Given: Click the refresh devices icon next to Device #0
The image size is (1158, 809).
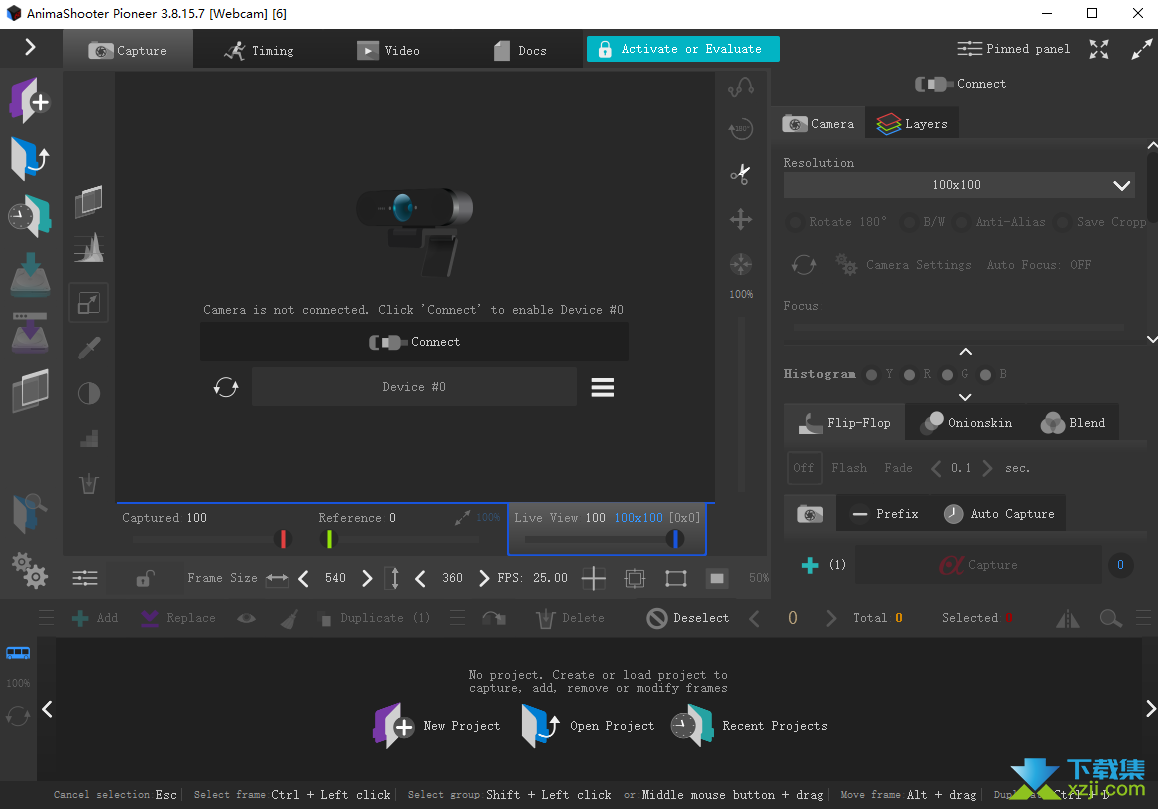Looking at the screenshot, I should pyautogui.click(x=226, y=386).
